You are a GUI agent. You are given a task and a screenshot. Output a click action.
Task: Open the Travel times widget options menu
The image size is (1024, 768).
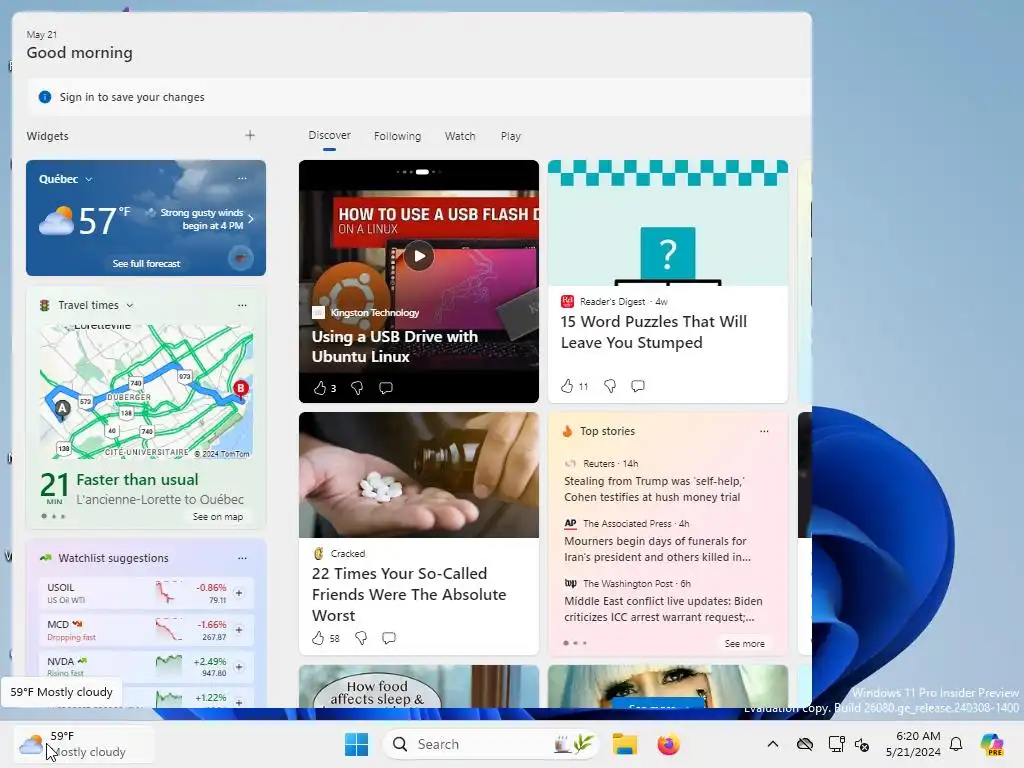click(242, 305)
